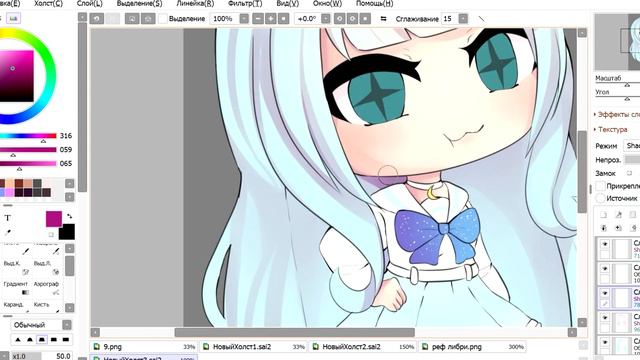
Task: Adjust the saturation slider showing 059
Action: pos(28,150)
